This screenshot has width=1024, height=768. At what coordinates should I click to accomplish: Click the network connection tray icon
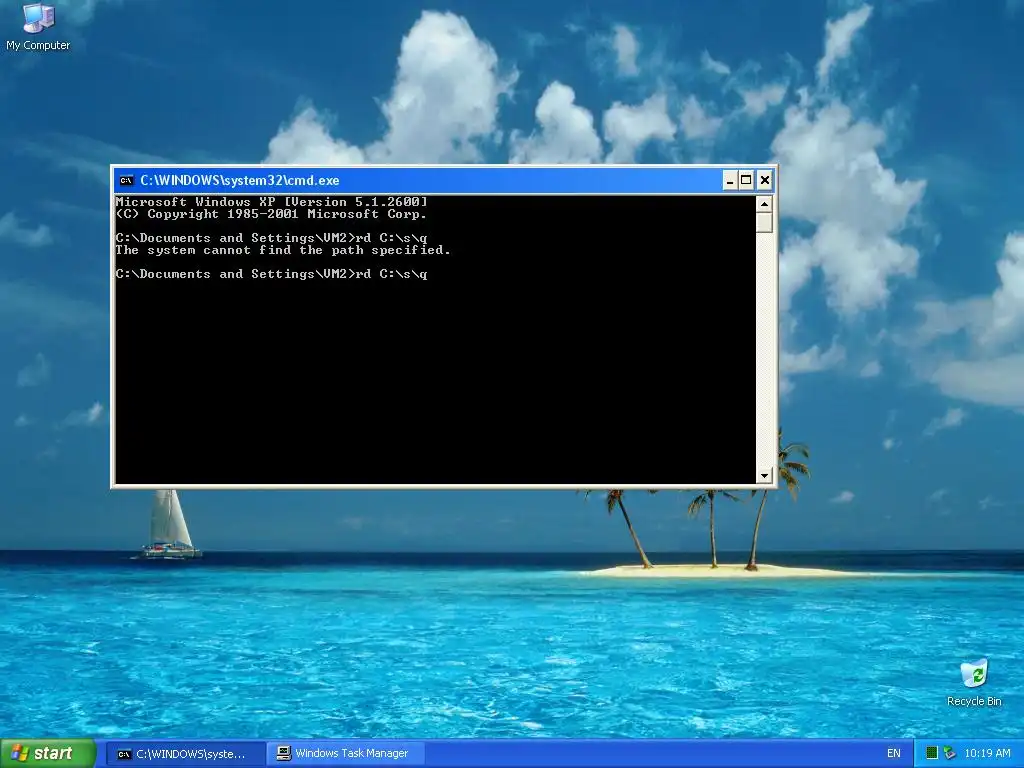tap(950, 754)
